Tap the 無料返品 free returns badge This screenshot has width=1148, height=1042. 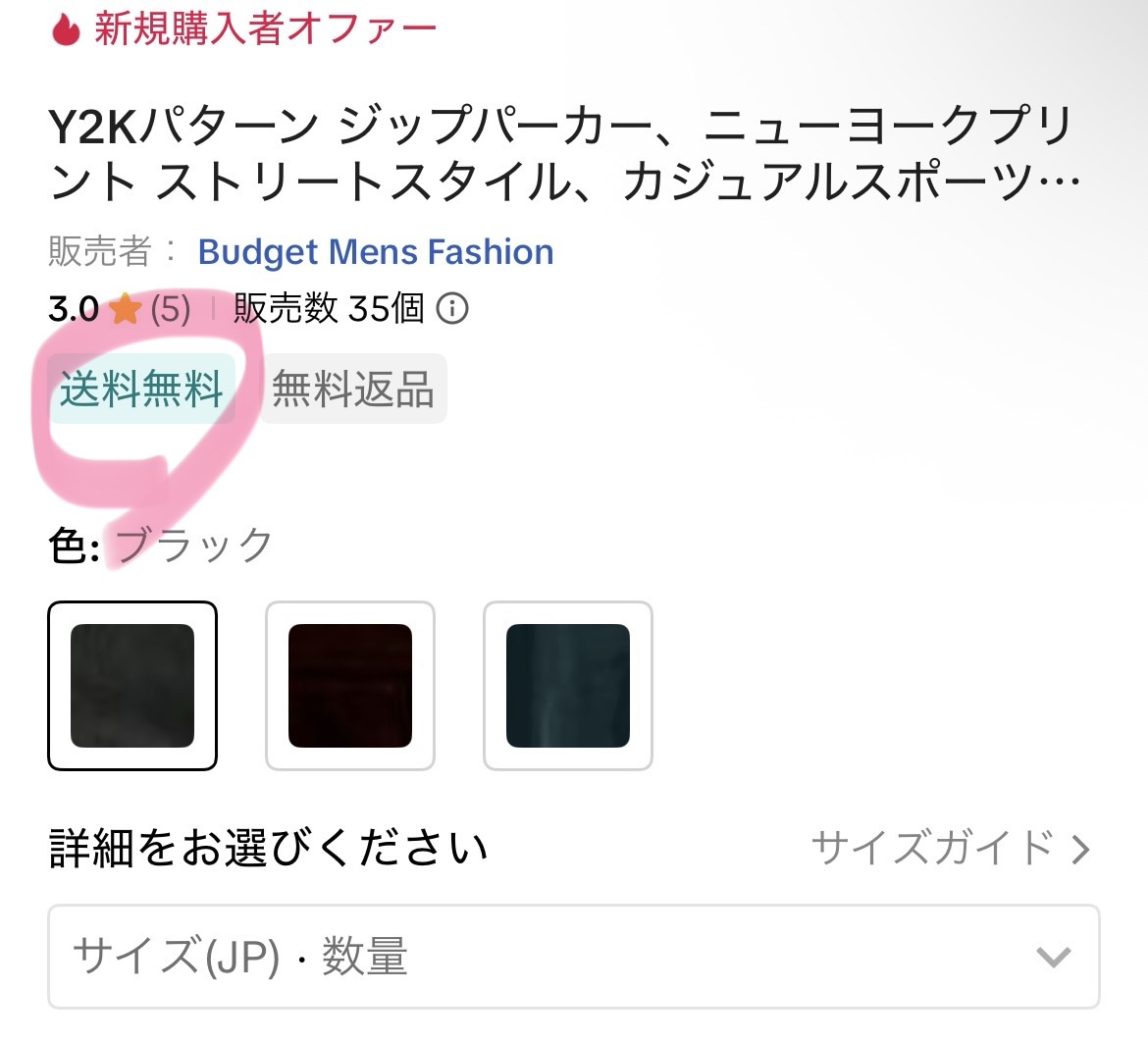tap(353, 389)
